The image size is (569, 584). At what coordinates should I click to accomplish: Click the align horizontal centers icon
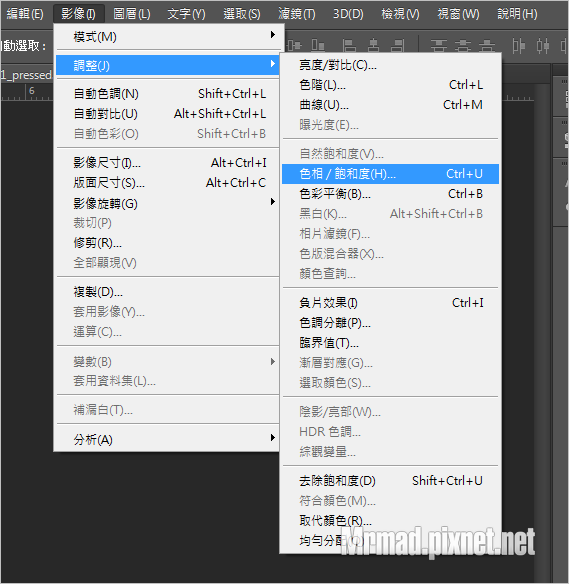373,45
